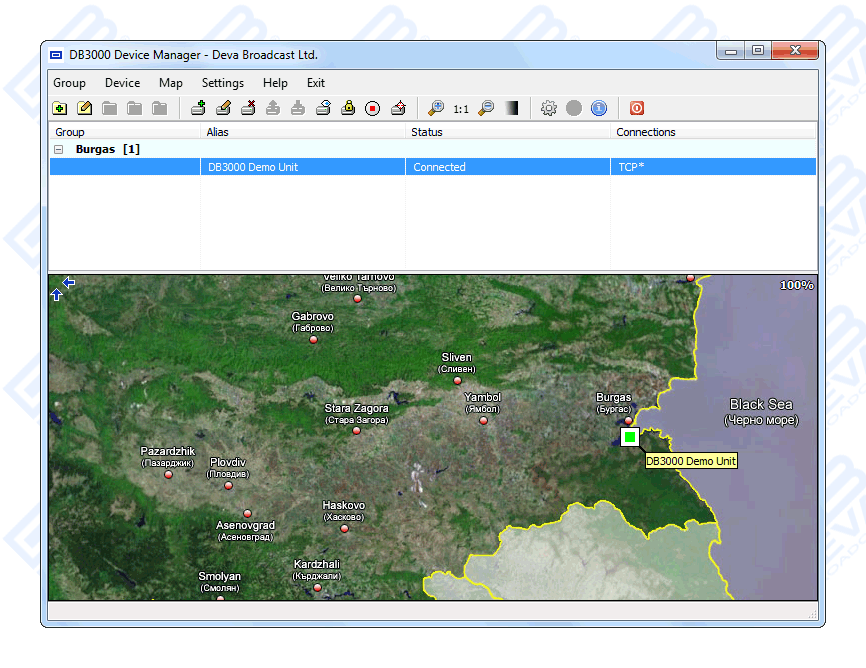866x668 pixels.
Task: Open the Device menu
Action: [122, 83]
